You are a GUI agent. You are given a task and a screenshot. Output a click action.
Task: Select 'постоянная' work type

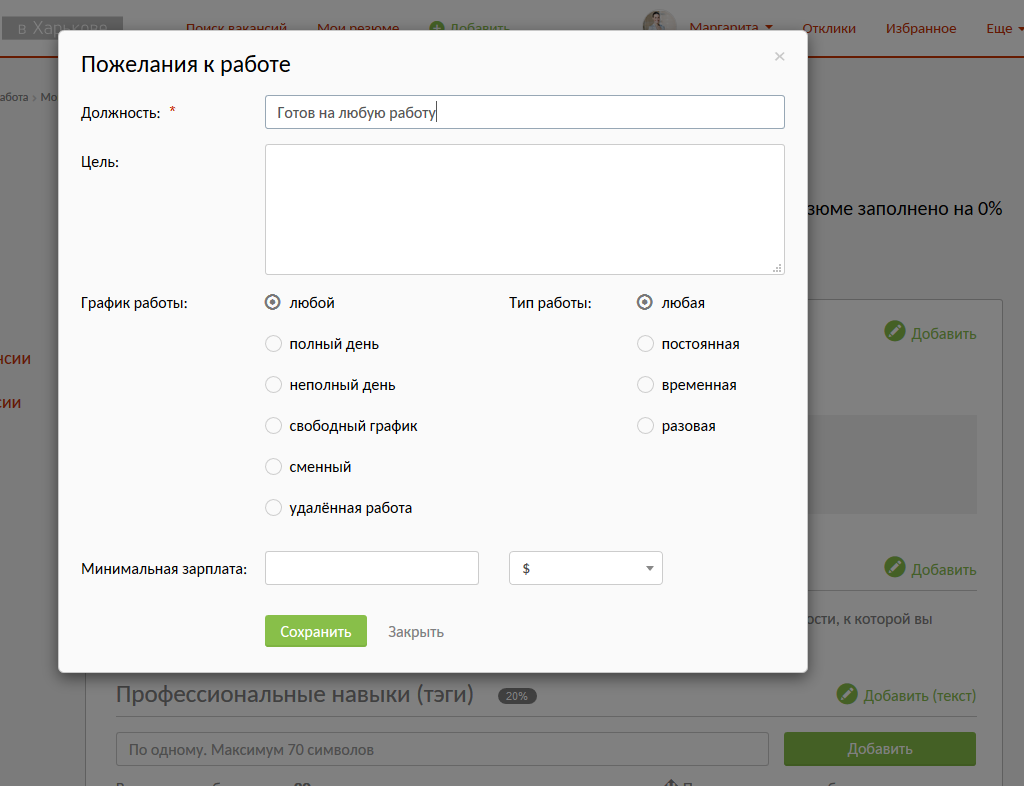tap(645, 344)
